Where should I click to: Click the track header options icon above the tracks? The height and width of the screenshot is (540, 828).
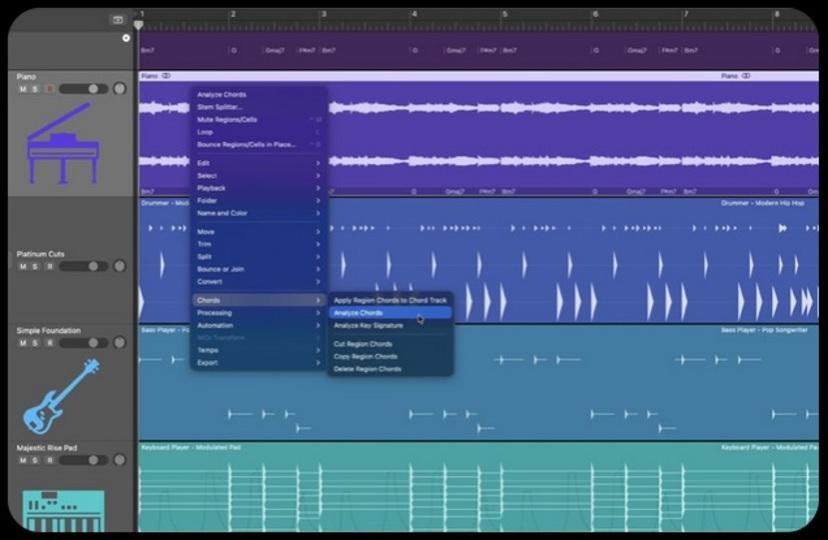click(118, 19)
